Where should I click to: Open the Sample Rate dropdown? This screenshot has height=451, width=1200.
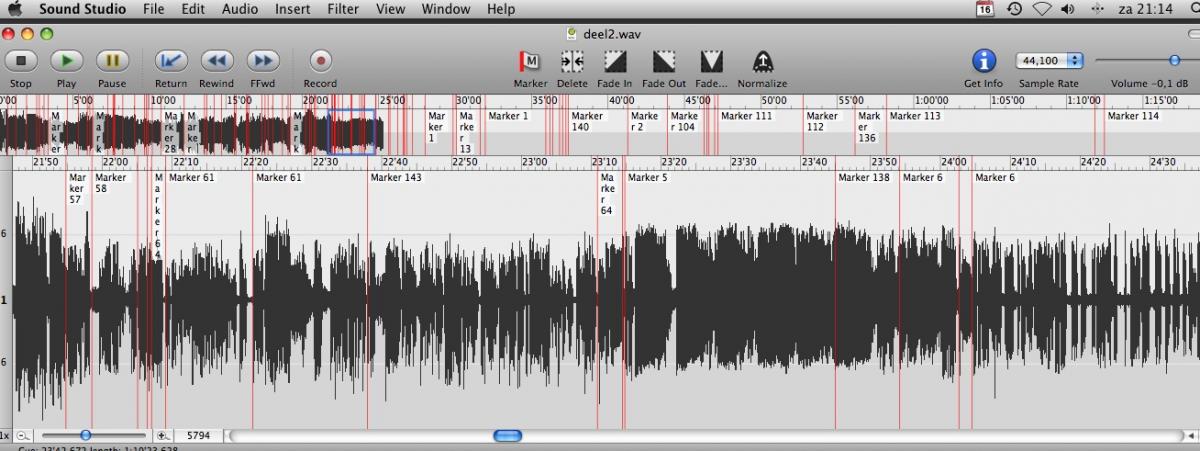pyautogui.click(x=1048, y=61)
